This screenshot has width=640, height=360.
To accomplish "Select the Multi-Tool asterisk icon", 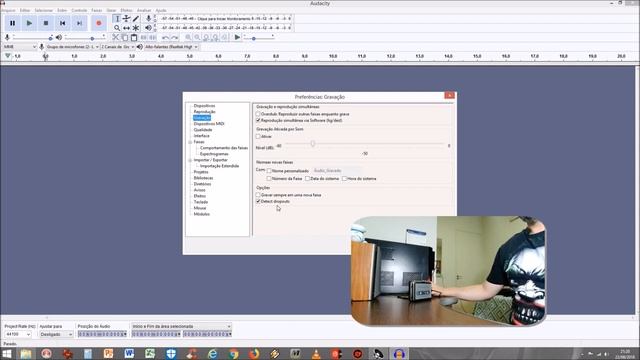I will pyautogui.click(x=136, y=28).
